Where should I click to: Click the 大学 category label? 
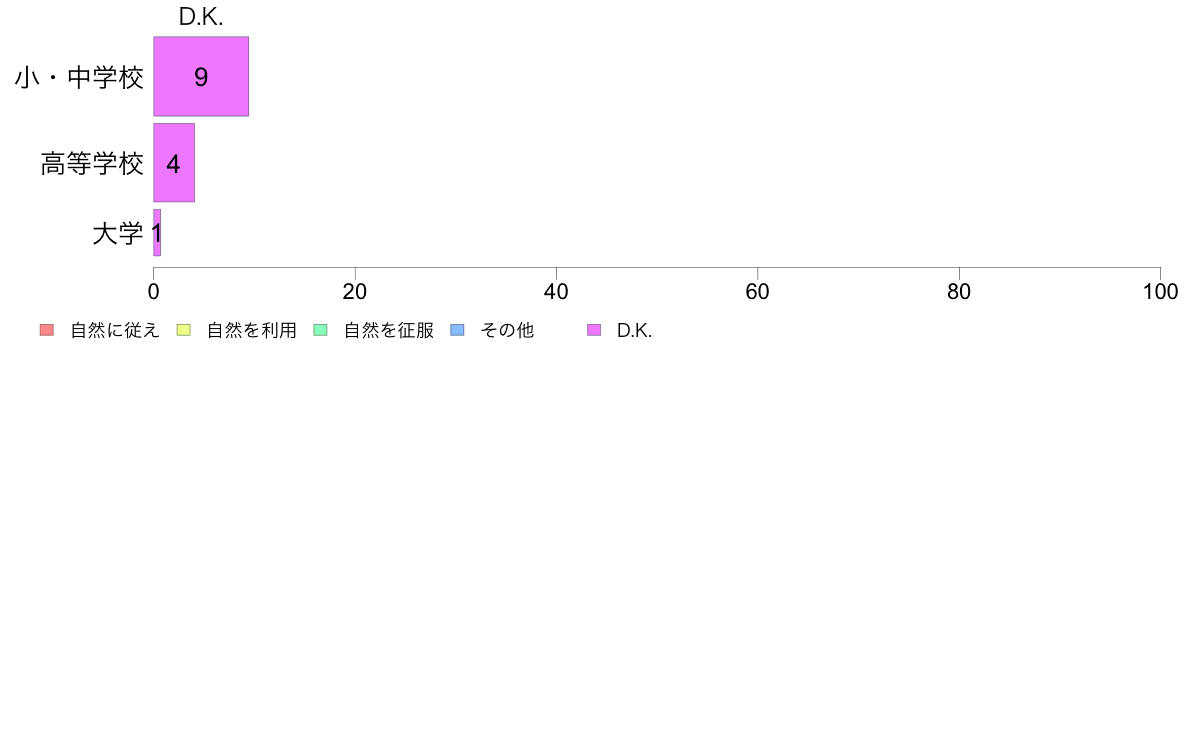pos(117,233)
